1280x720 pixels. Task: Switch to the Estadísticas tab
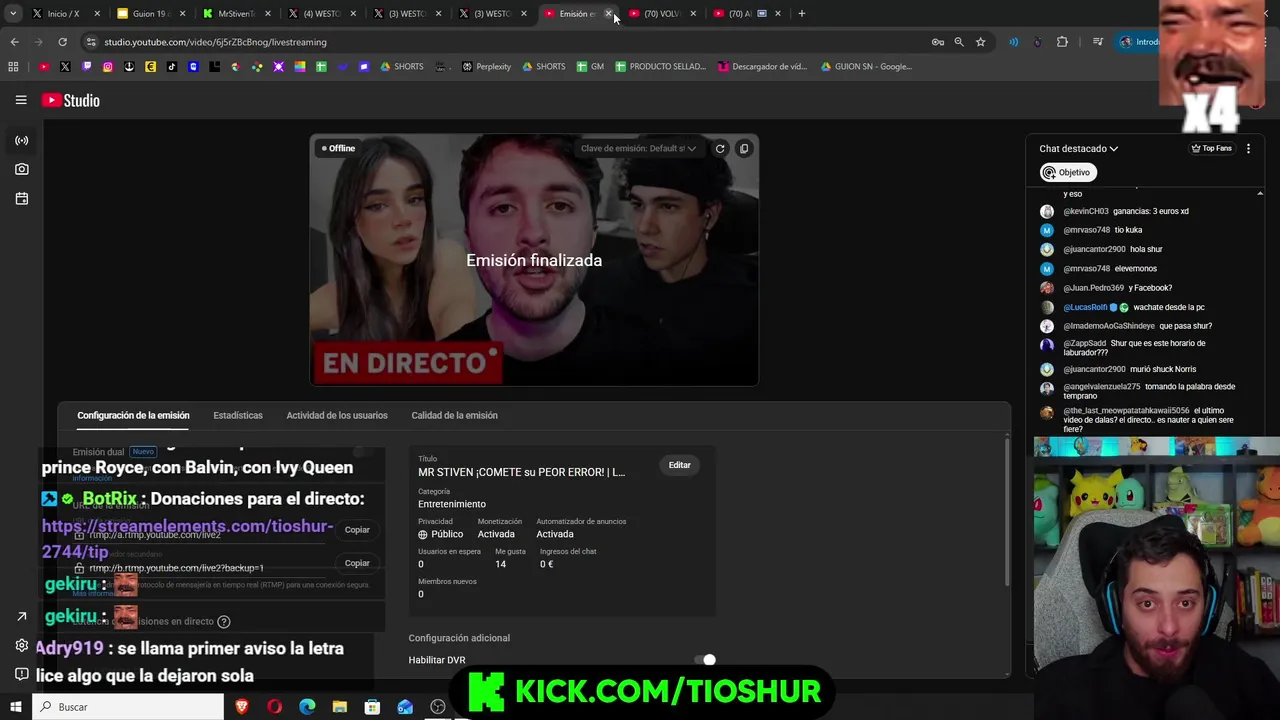point(238,415)
